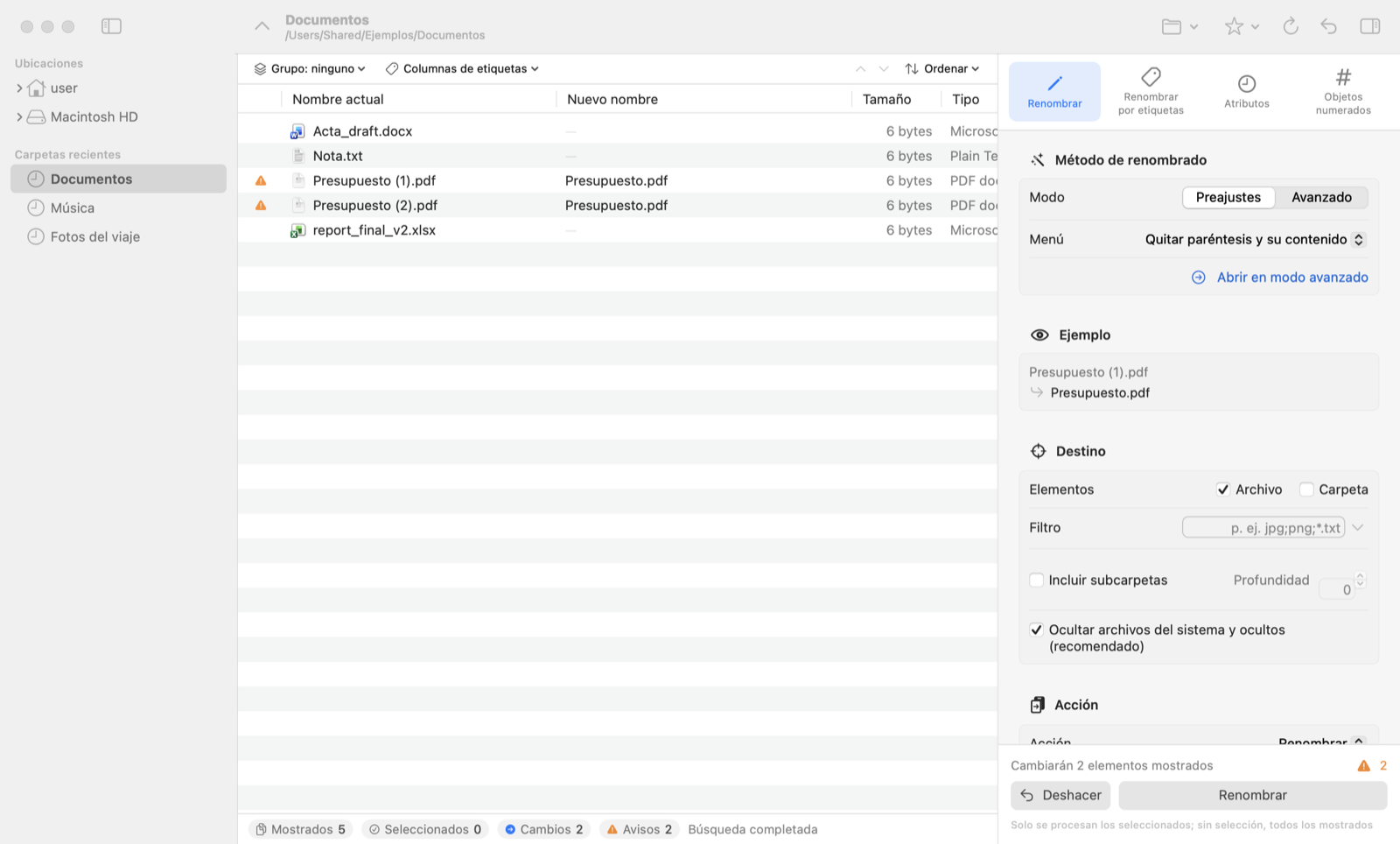Open the favorites star menu
This screenshot has height=844, width=1400.
(x=1242, y=26)
